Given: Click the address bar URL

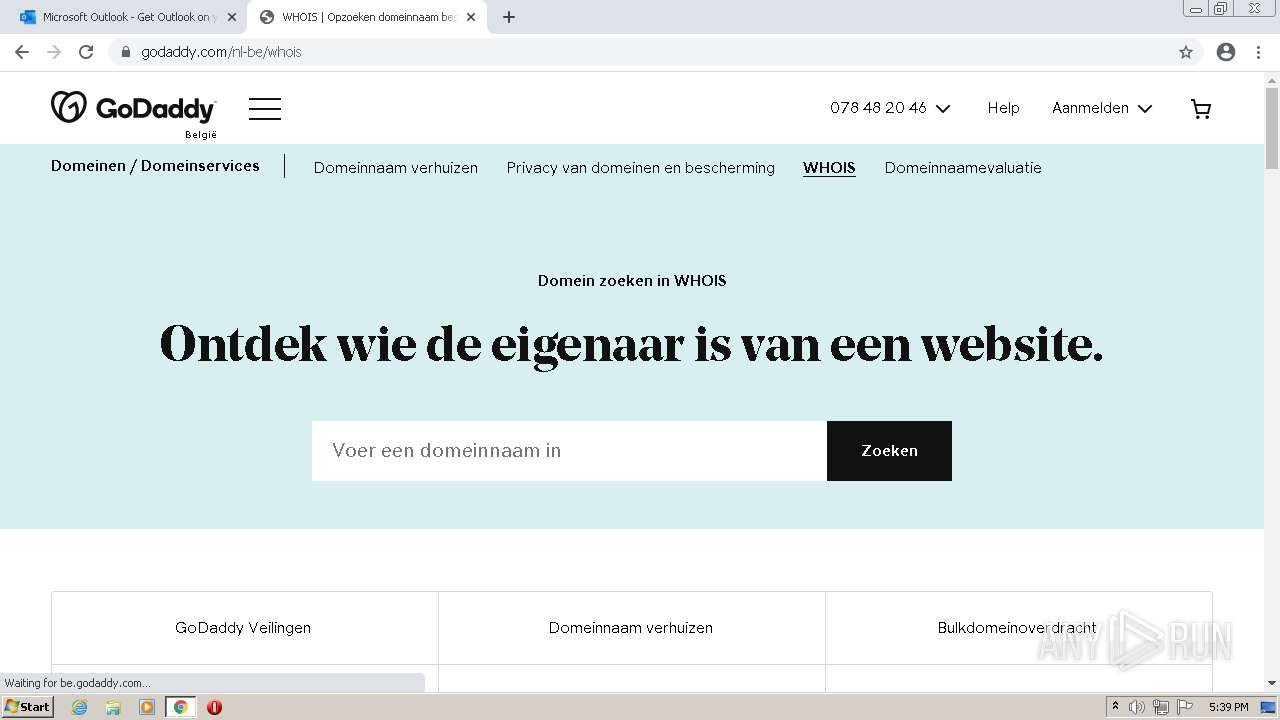Looking at the screenshot, I should pos(221,52).
